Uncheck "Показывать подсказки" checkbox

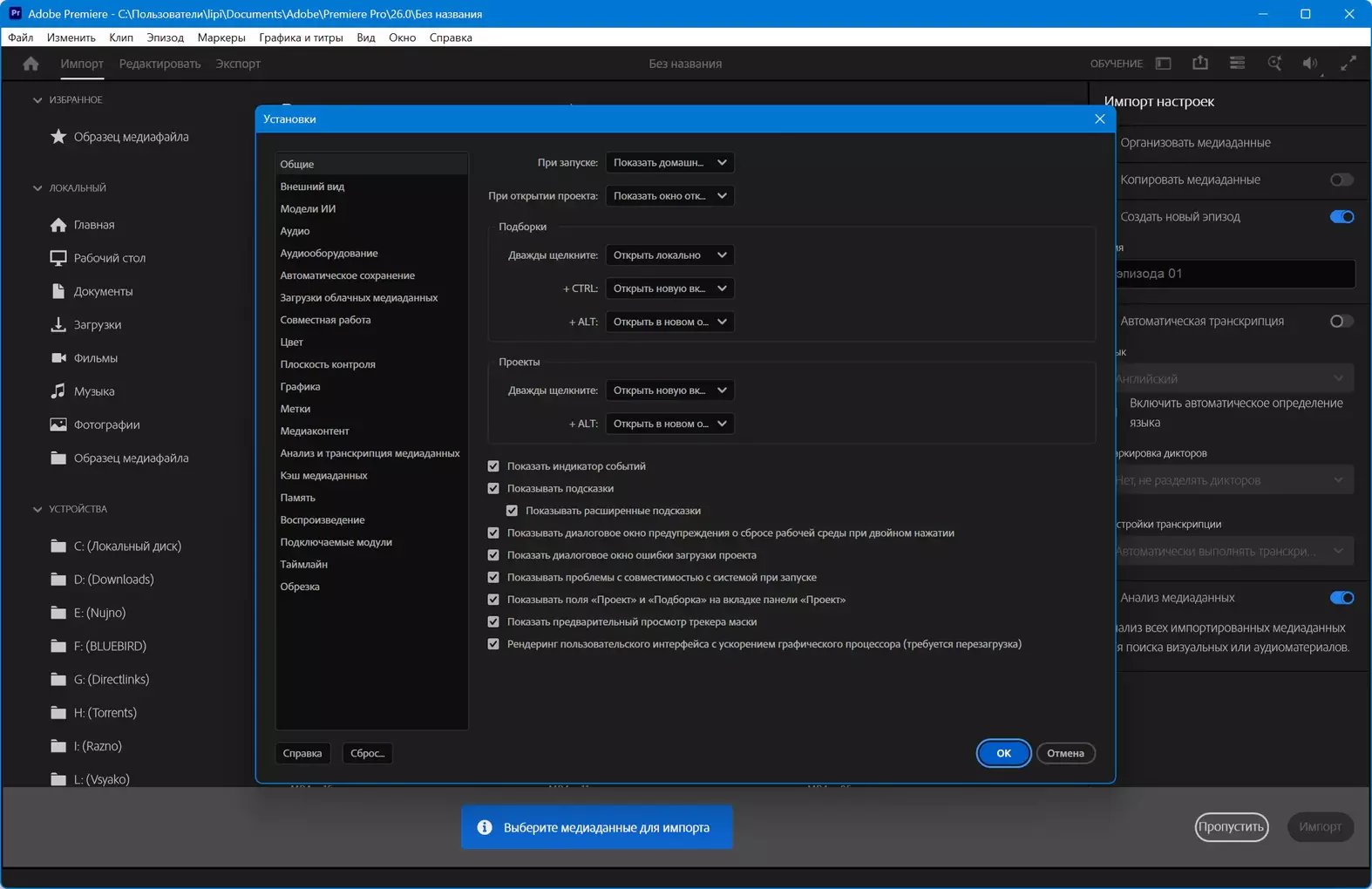[493, 489]
